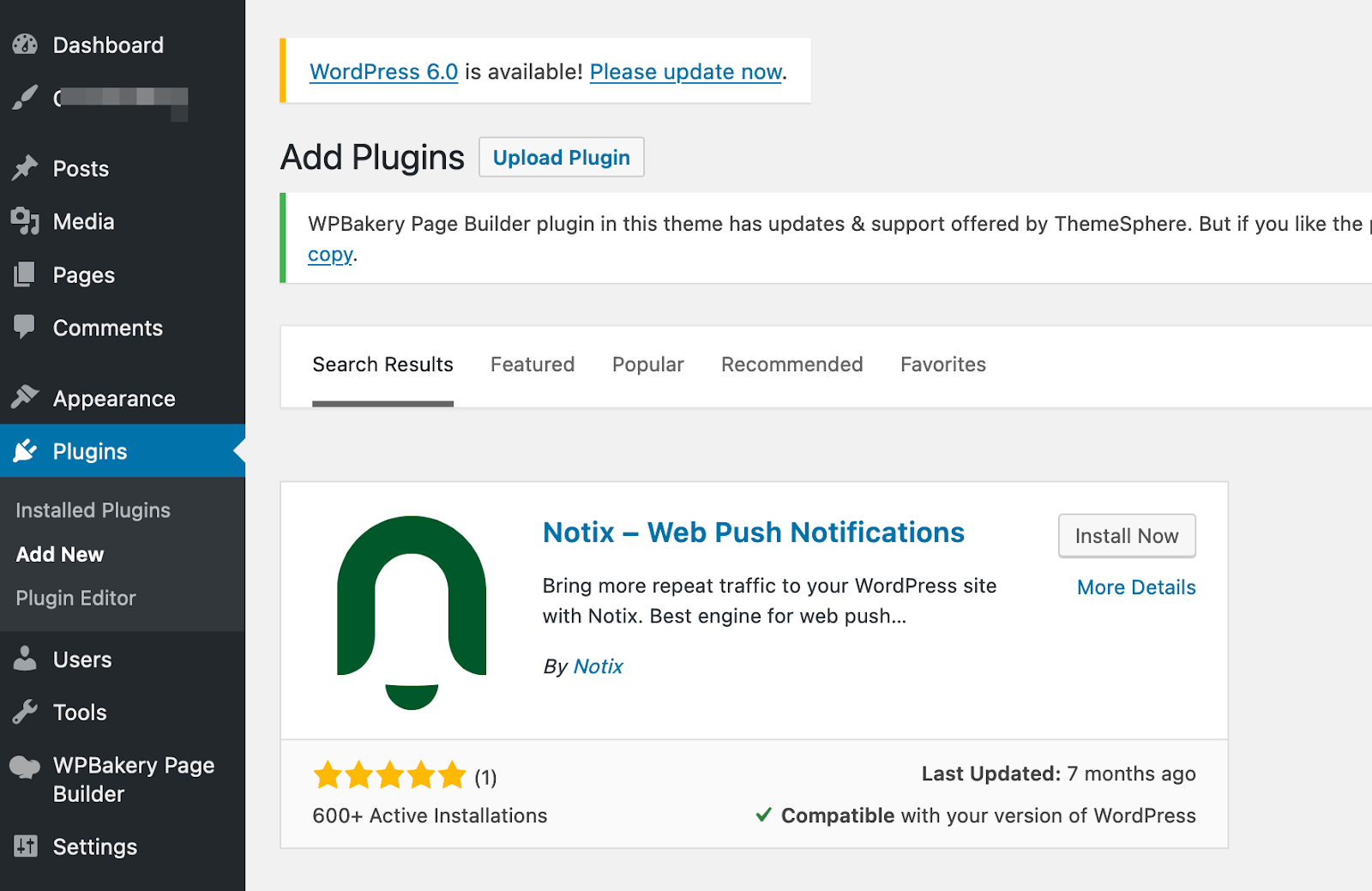
Task: Open the Settings menu
Action: (x=123, y=847)
